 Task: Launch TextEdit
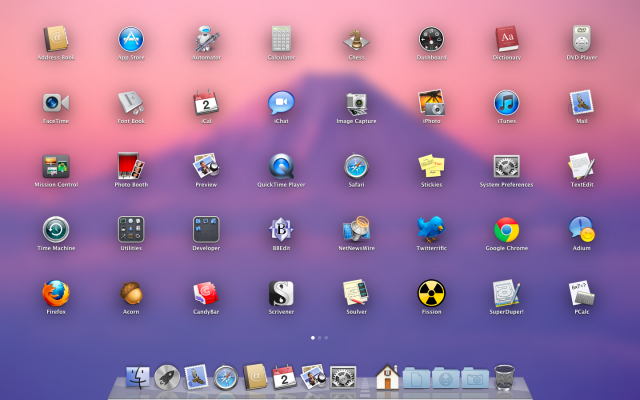(582, 166)
